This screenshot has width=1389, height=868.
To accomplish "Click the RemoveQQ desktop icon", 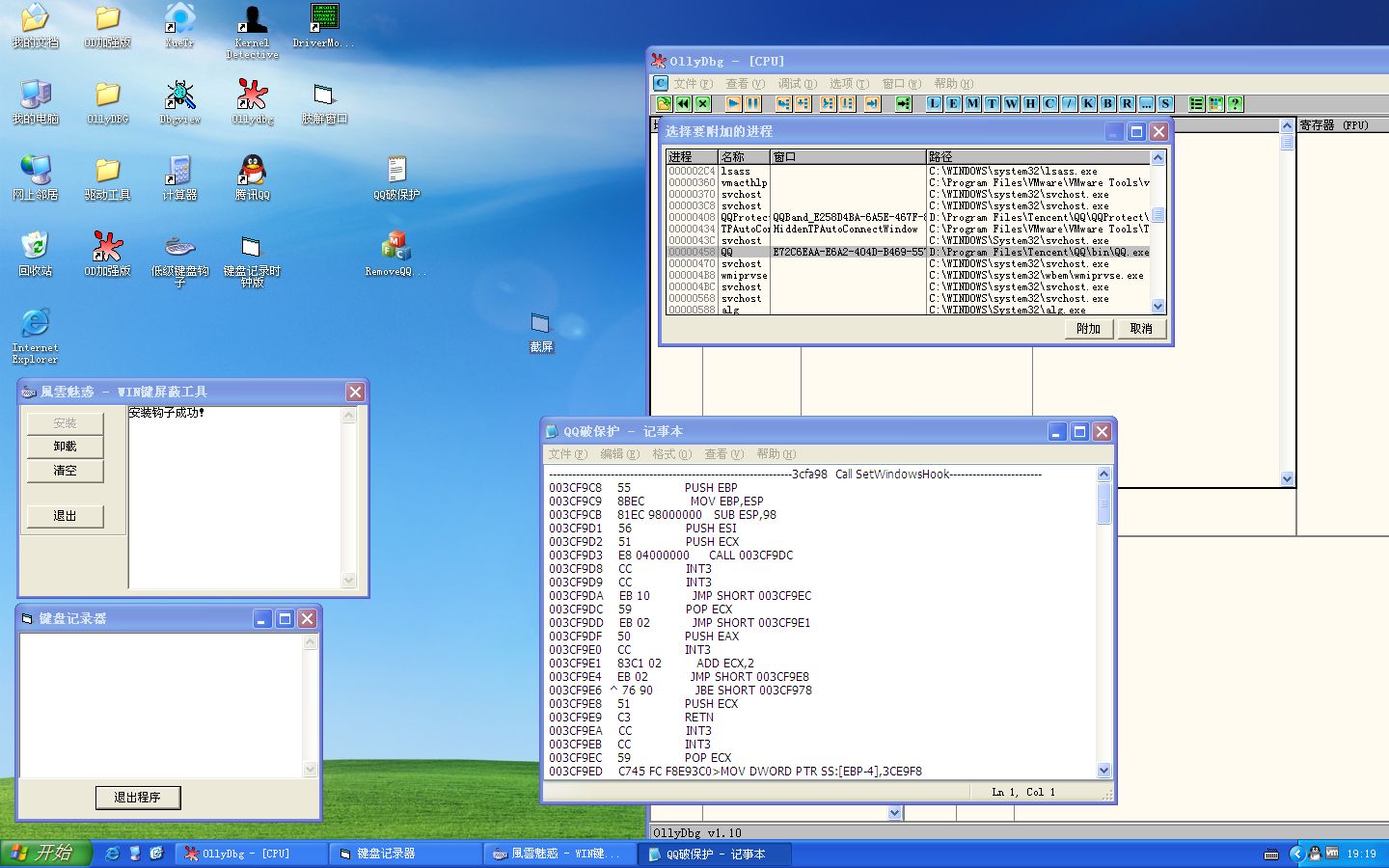I will tap(395, 255).
